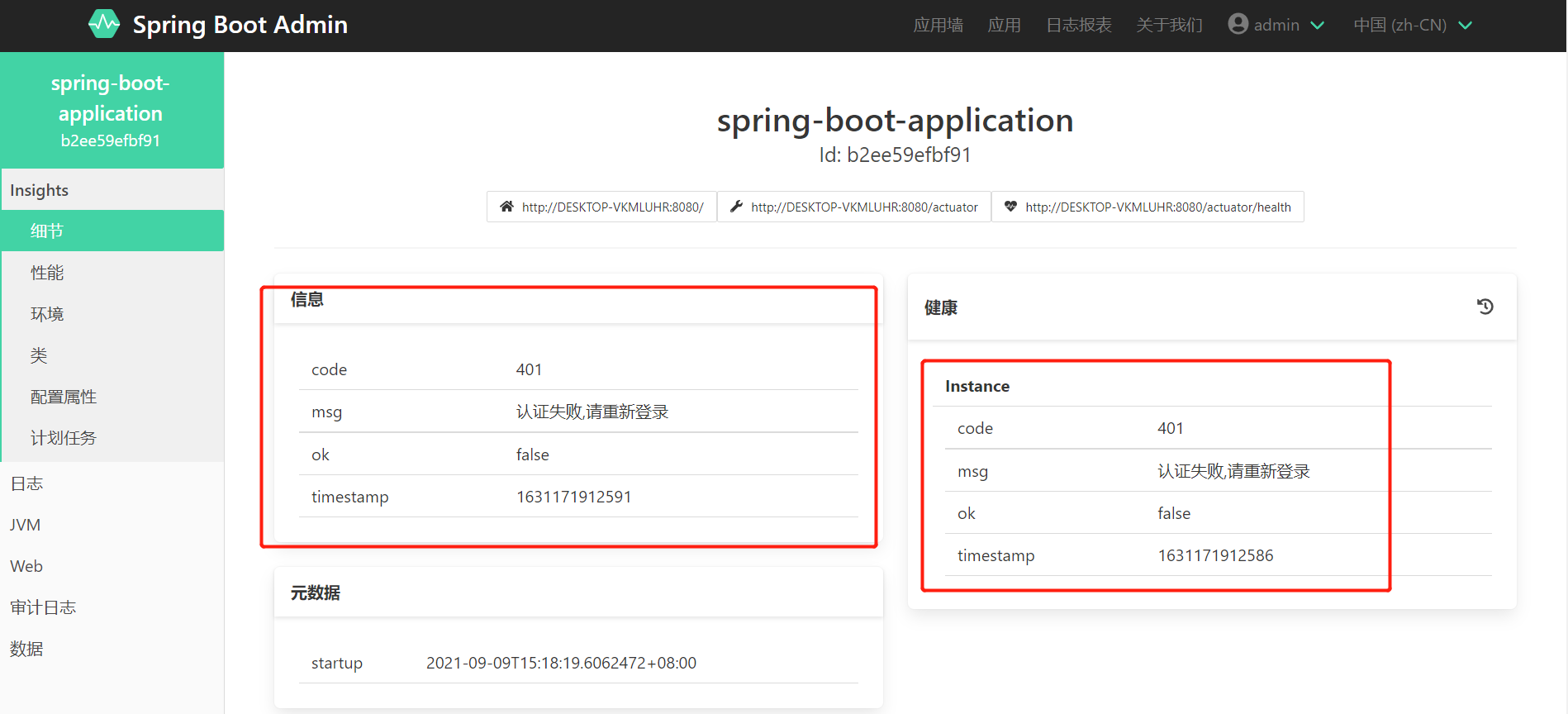Select the 性能 sidebar item
Image resolution: width=1568 pixels, height=714 pixels.
(x=112, y=273)
